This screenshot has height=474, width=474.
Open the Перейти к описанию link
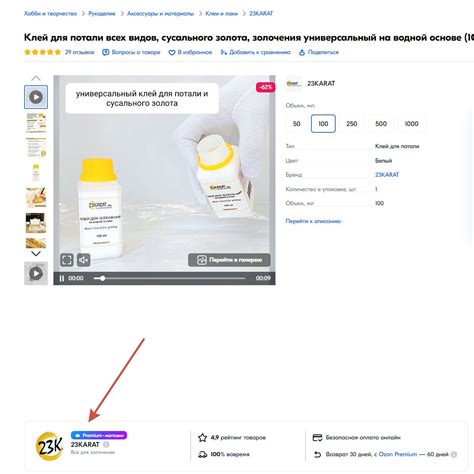click(313, 221)
